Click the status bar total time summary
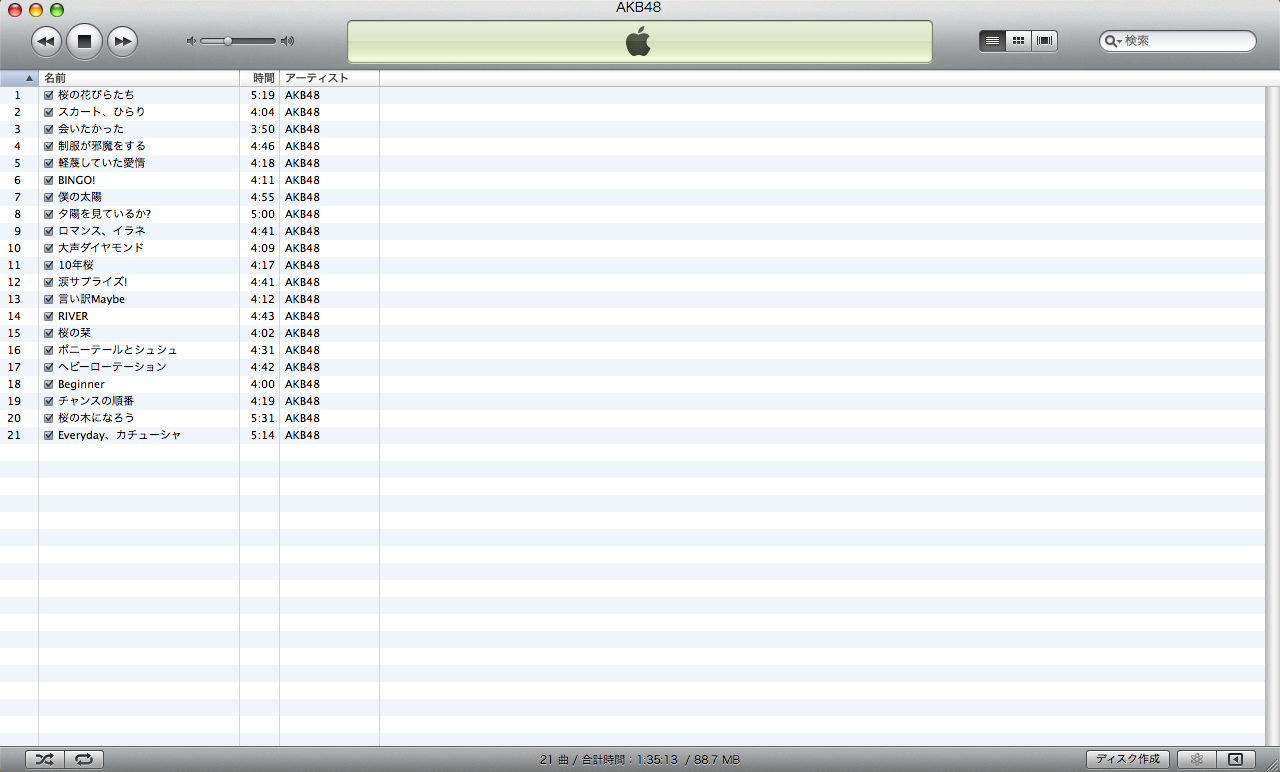The width and height of the screenshot is (1280, 772). 640,760
